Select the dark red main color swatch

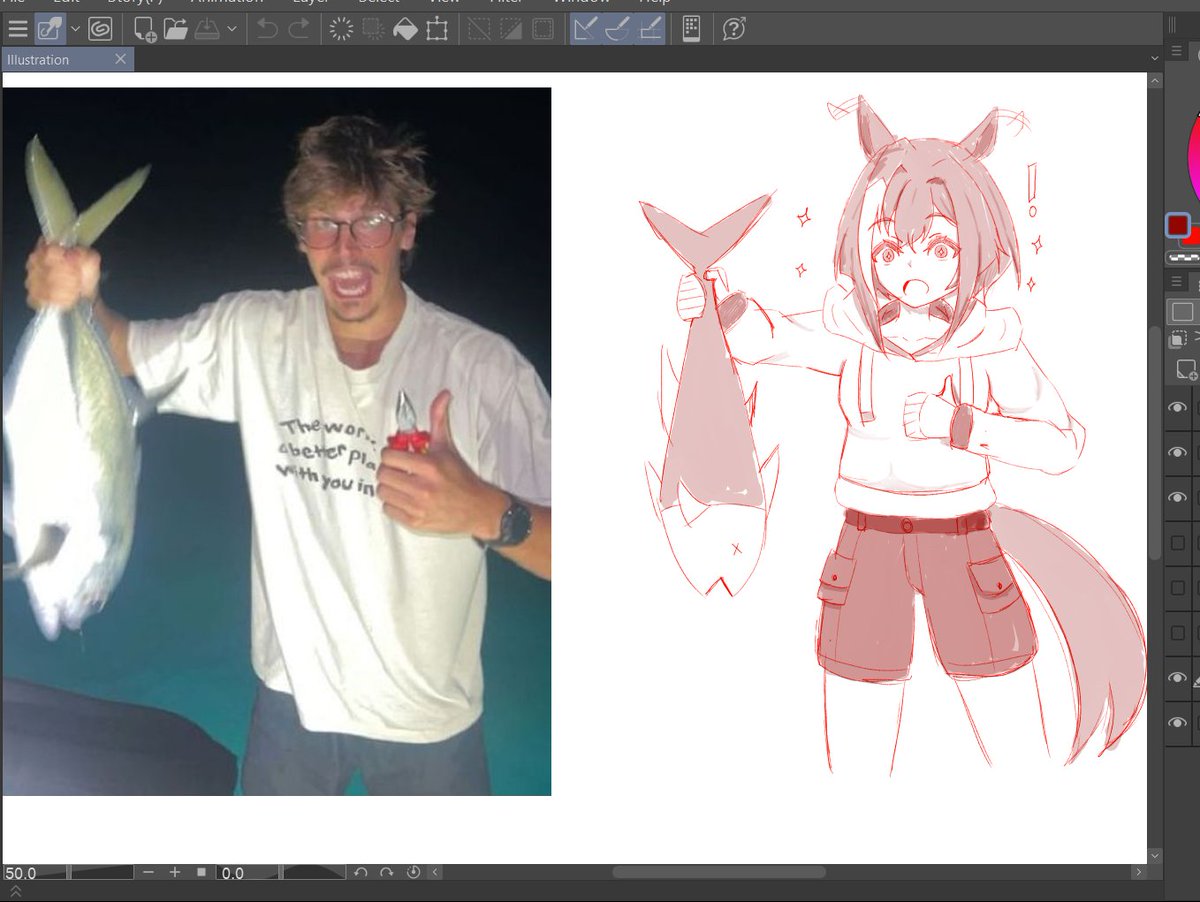(1178, 225)
